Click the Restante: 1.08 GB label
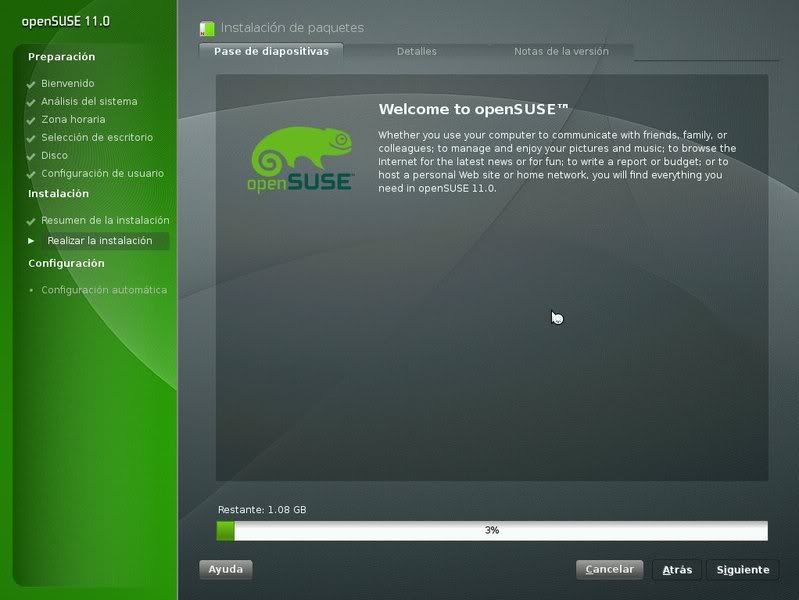Screen dimensions: 799x600 click(262, 510)
